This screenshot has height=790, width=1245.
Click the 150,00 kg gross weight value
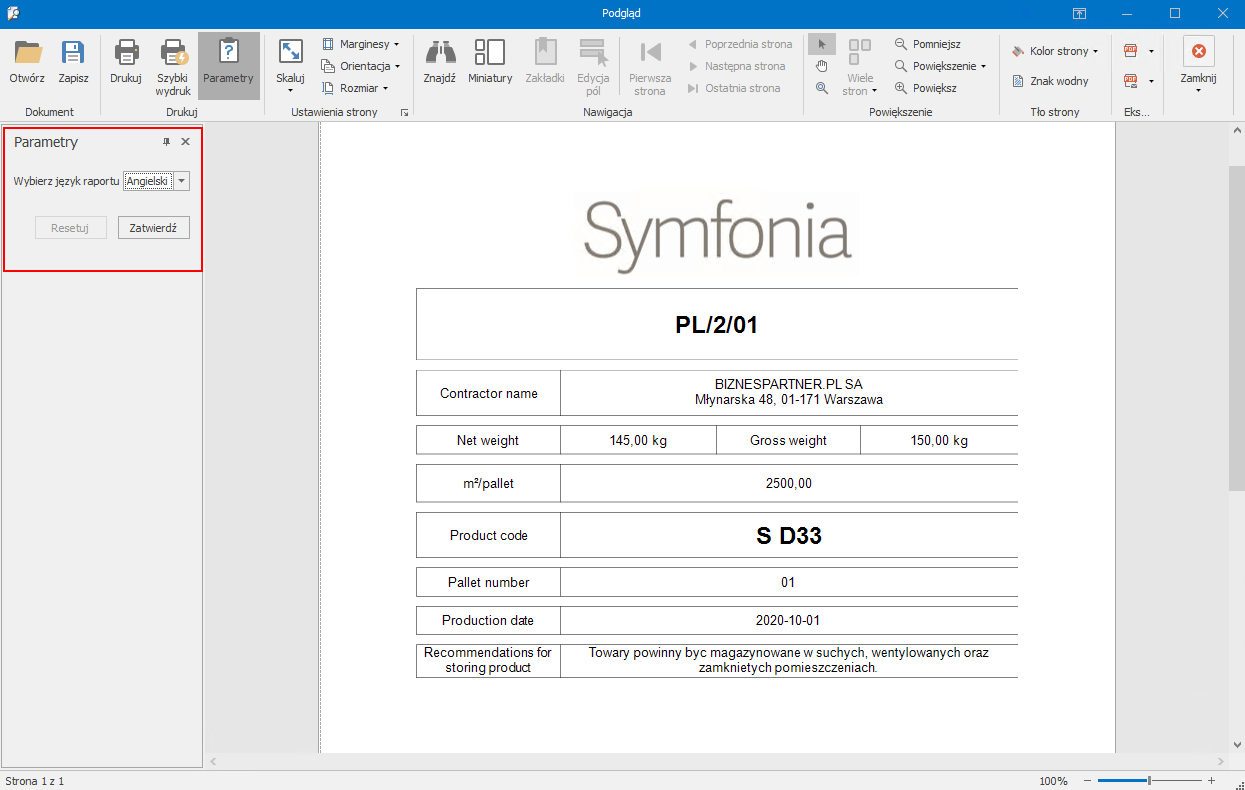coord(939,440)
